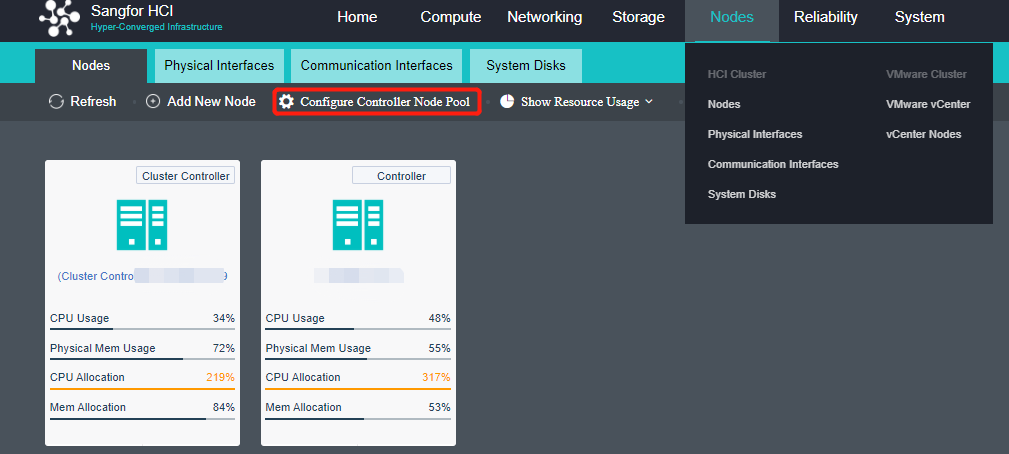Viewport: 1009px width, 454px height.
Task: Select vCenter Nodes in the menu
Action: (x=923, y=134)
